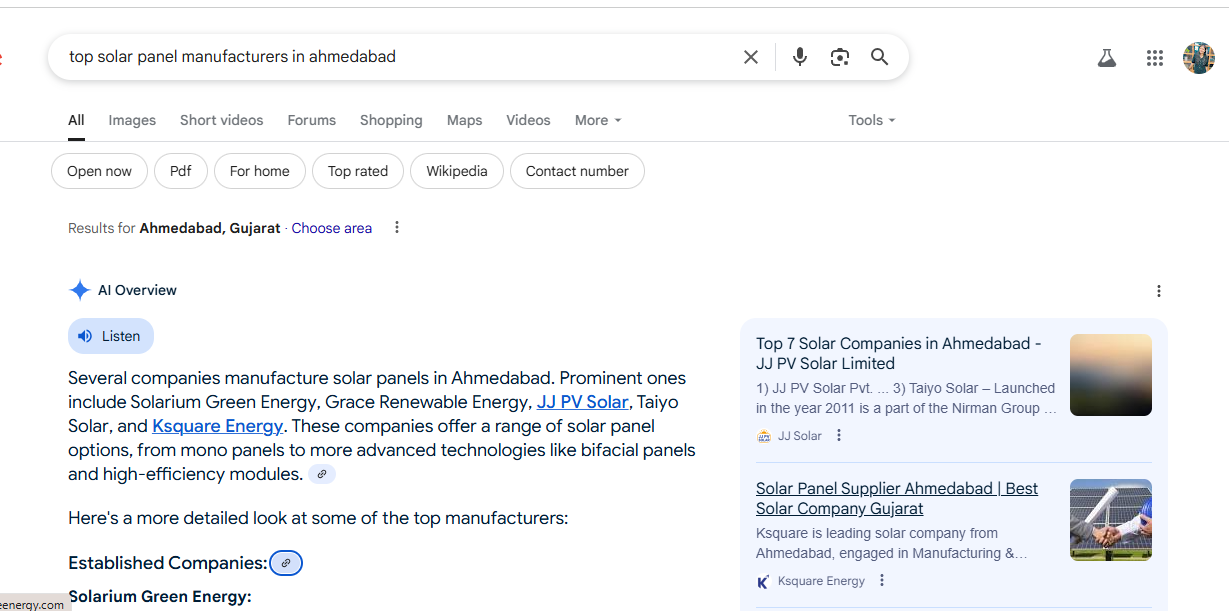
Task: Click the search query input field
Action: click(400, 57)
